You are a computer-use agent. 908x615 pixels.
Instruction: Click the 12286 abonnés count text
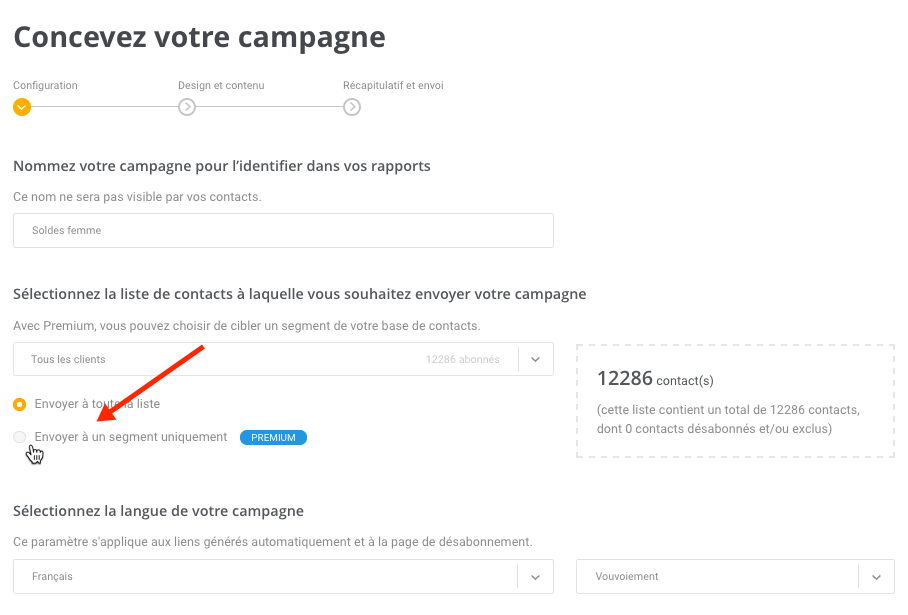point(463,359)
